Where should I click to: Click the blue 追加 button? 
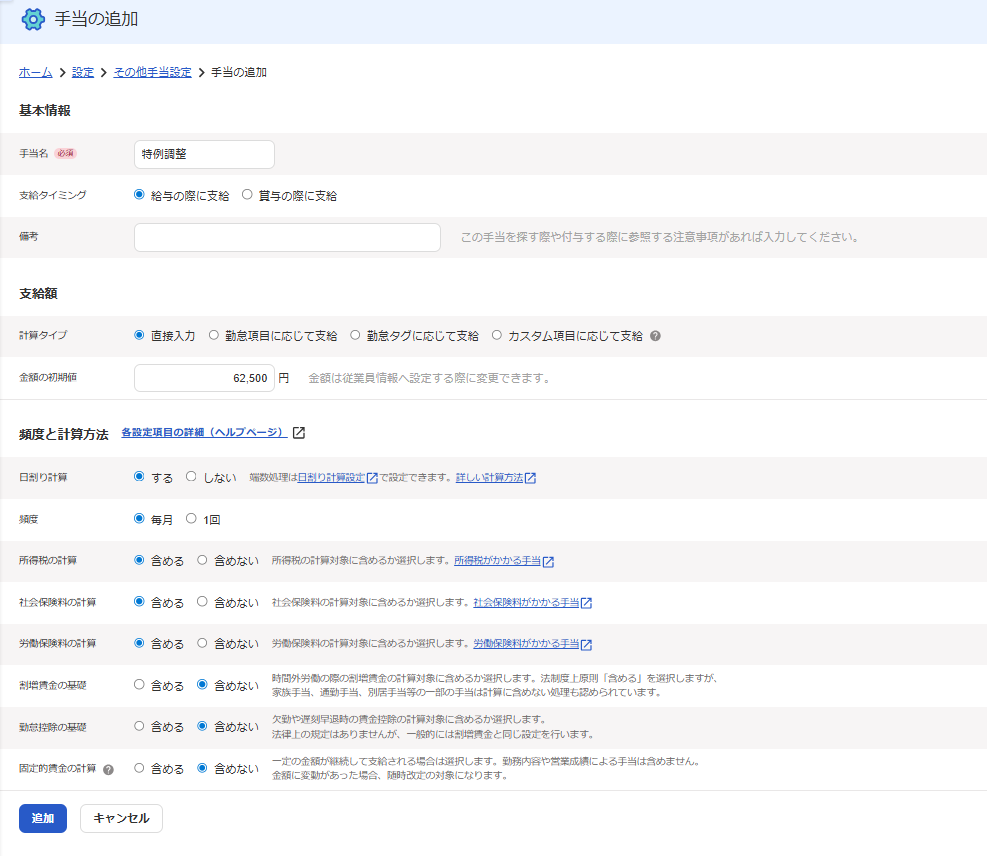(x=43, y=818)
